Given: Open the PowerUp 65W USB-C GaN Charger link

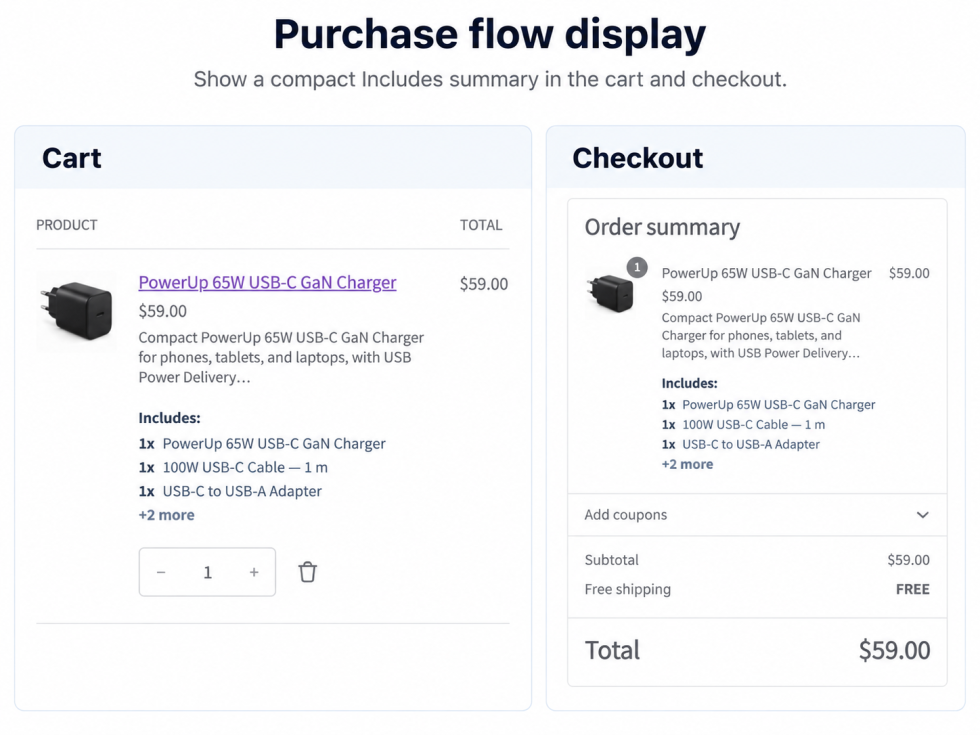Looking at the screenshot, I should point(268,282).
